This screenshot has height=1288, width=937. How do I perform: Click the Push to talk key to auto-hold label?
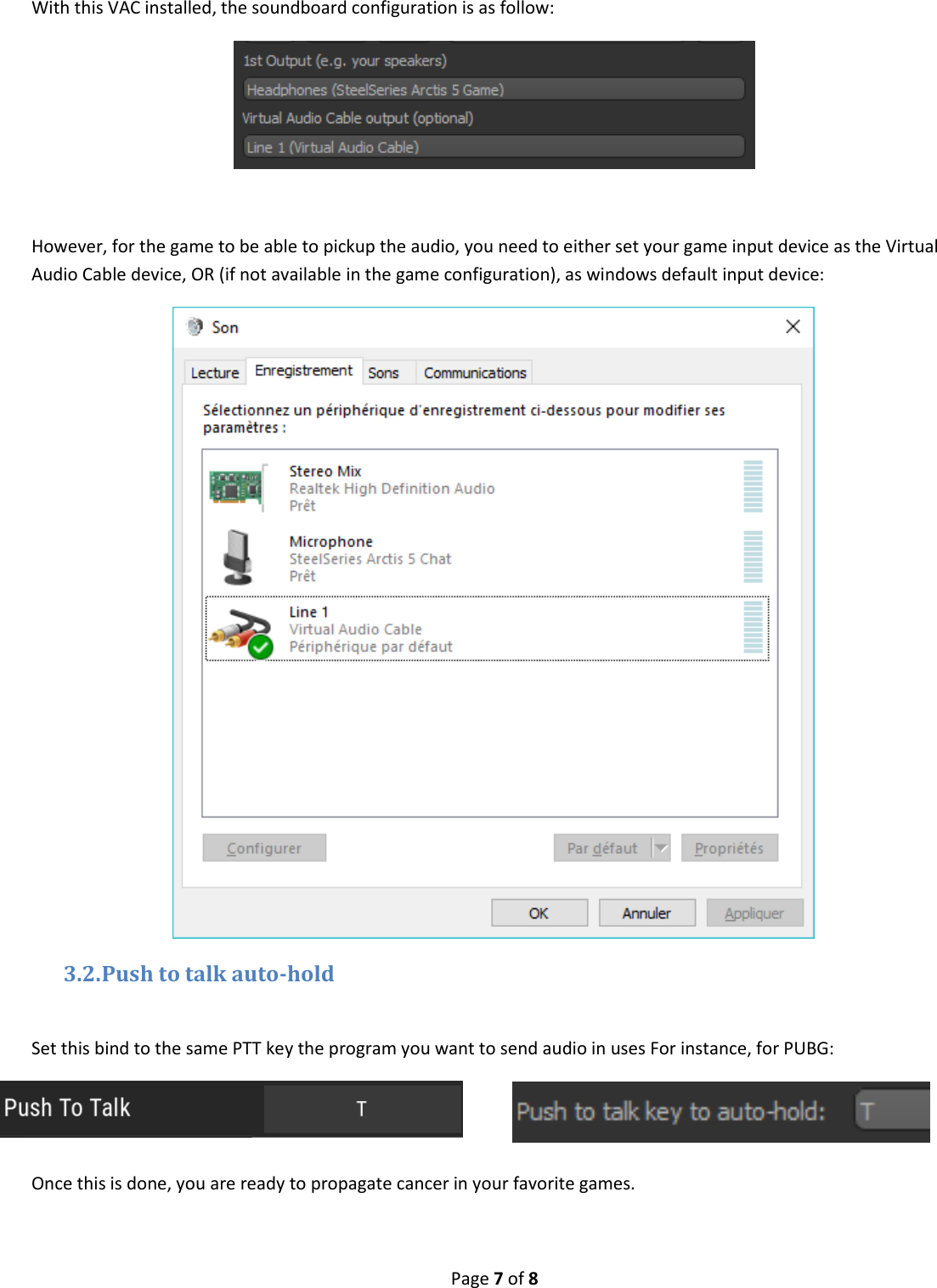point(671,1111)
